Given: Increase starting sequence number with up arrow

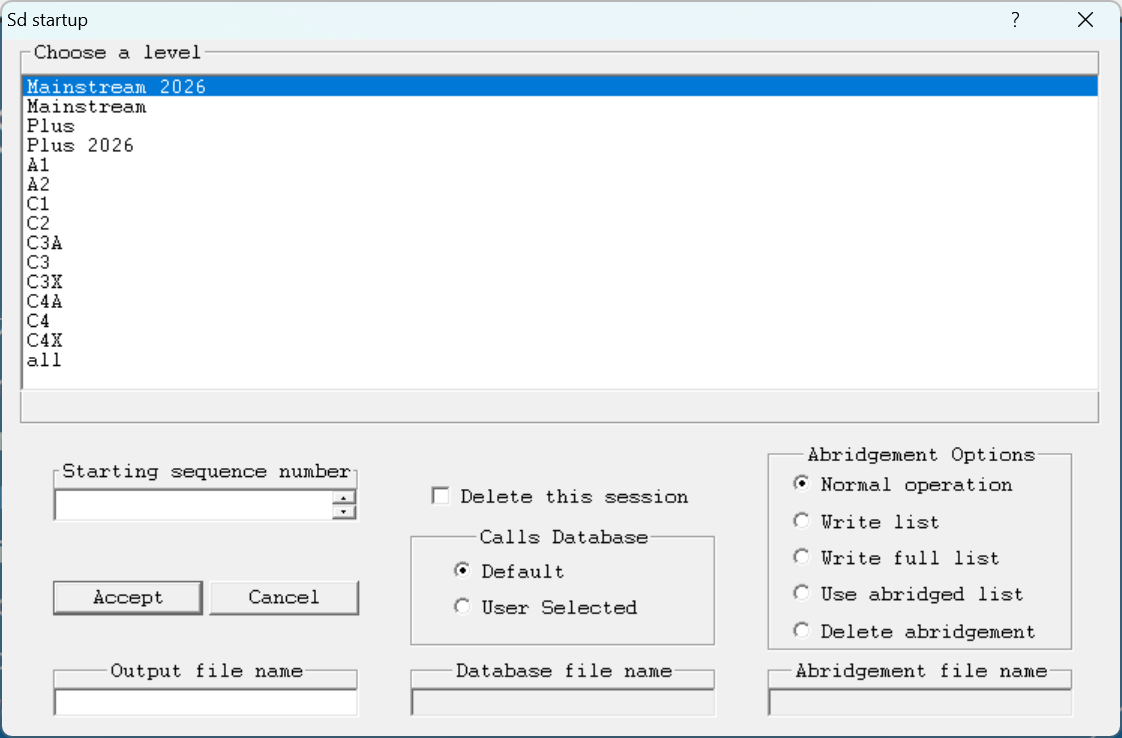Looking at the screenshot, I should click(x=344, y=498).
